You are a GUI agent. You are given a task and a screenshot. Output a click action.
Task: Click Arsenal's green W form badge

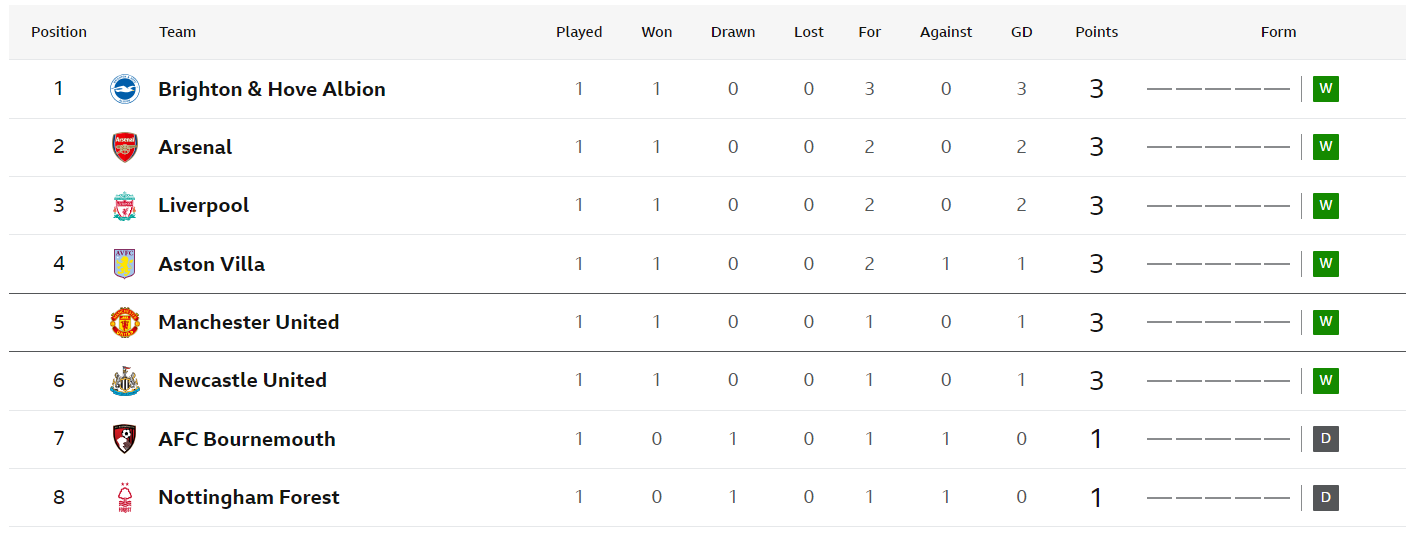click(x=1326, y=147)
